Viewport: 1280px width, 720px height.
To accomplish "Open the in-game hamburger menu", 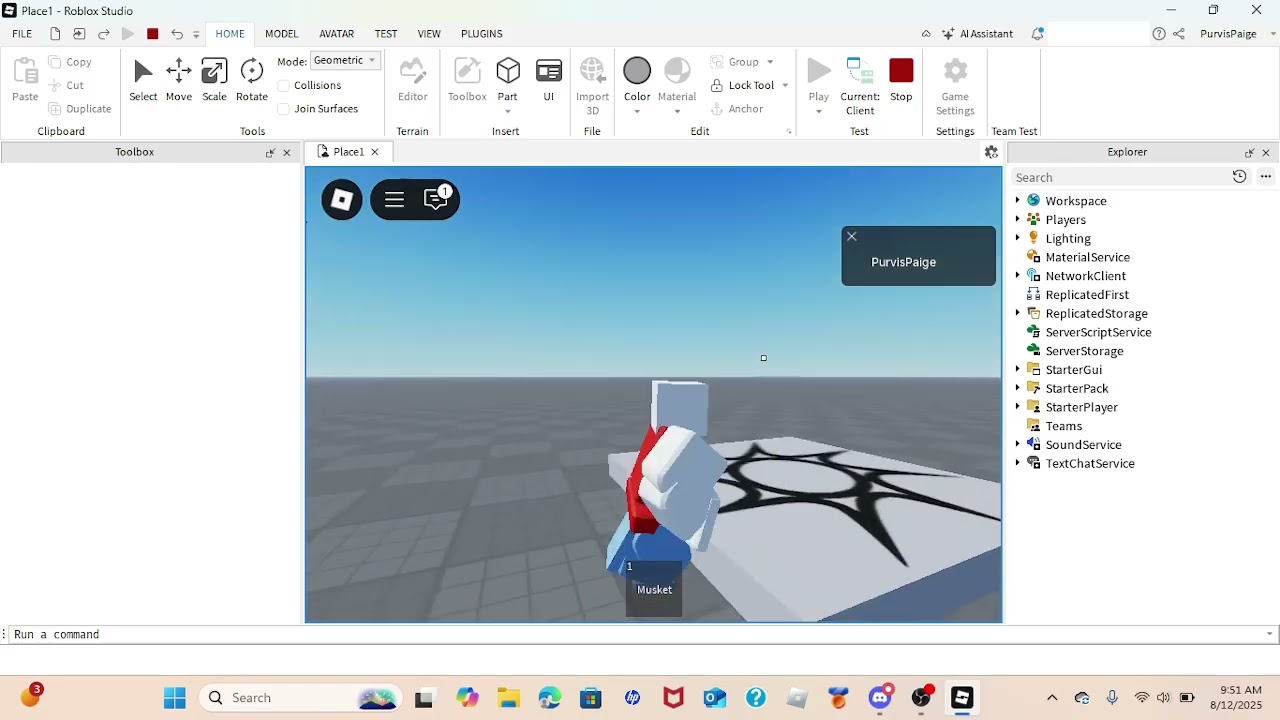I will pyautogui.click(x=394, y=200).
